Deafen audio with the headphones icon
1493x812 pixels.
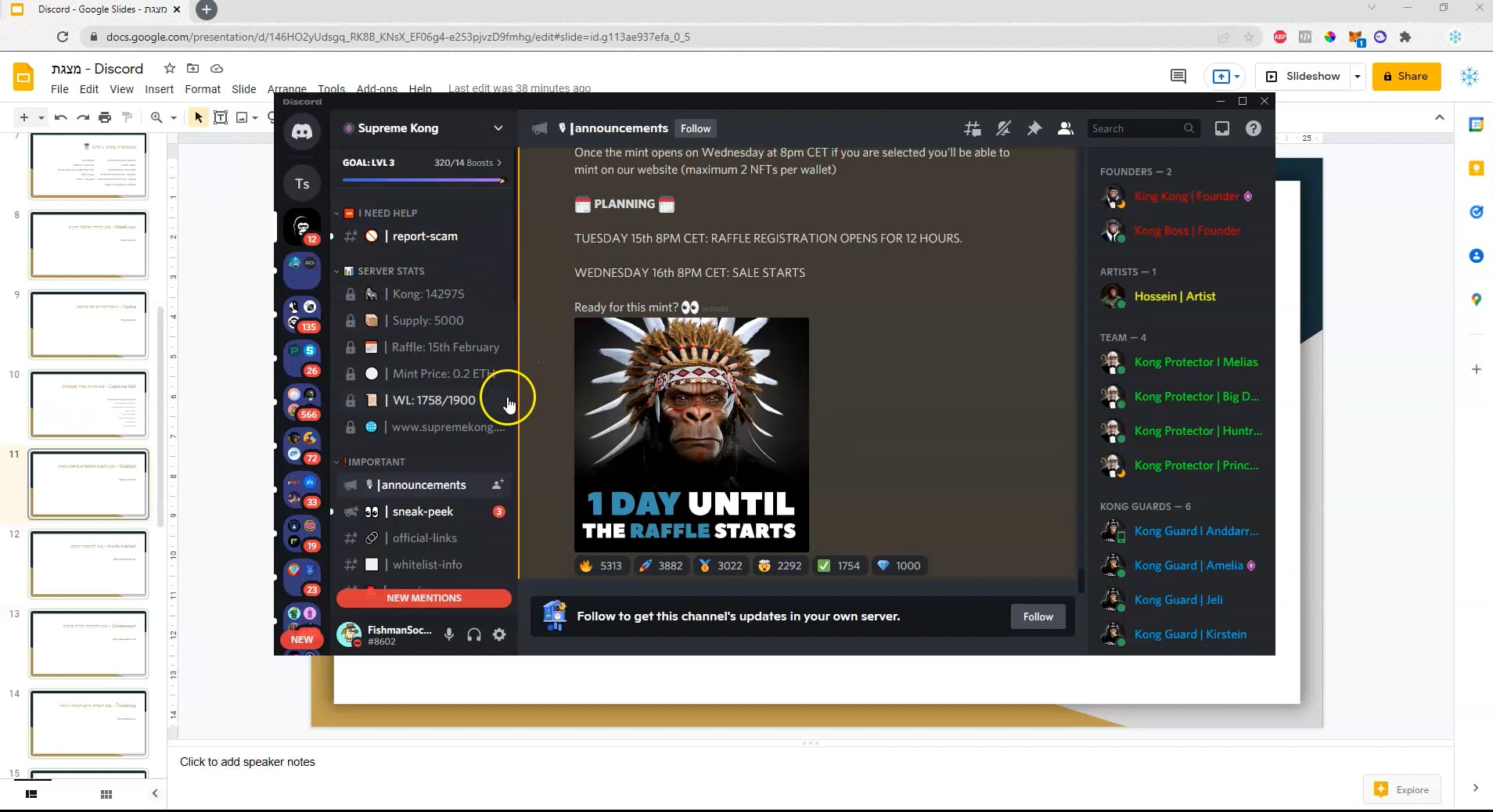pos(474,634)
